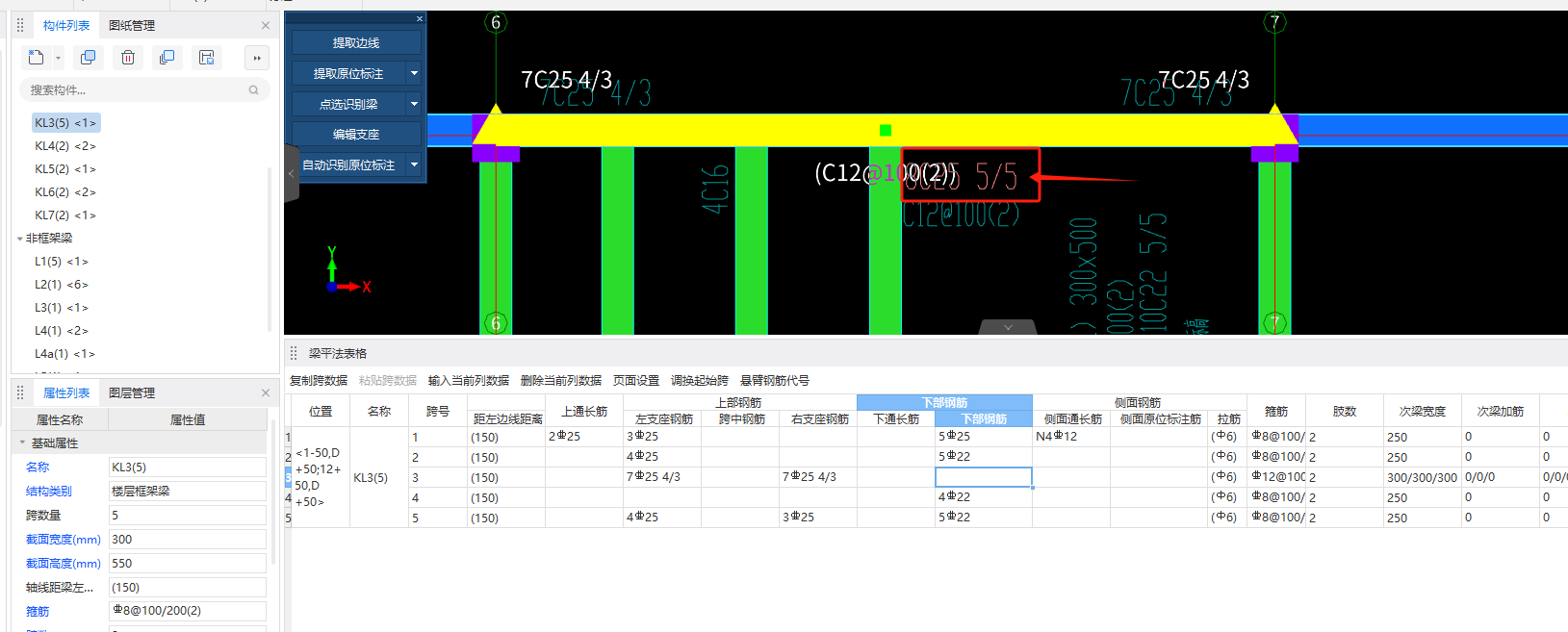This screenshot has height=632, width=1568.
Task: Open the 提取原位标注 dropdown arrow
Action: [414, 73]
